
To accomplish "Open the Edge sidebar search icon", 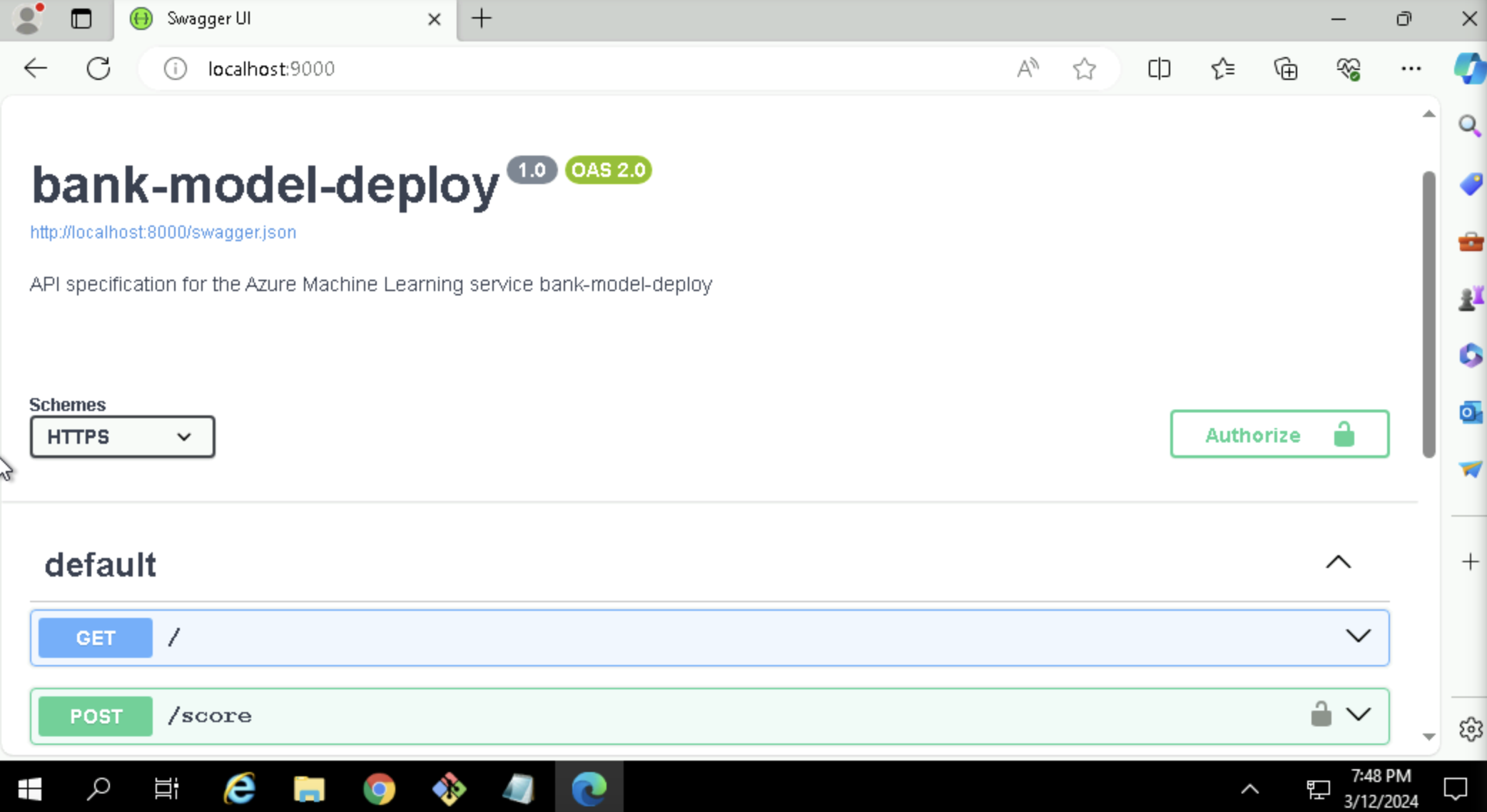I will pyautogui.click(x=1469, y=126).
